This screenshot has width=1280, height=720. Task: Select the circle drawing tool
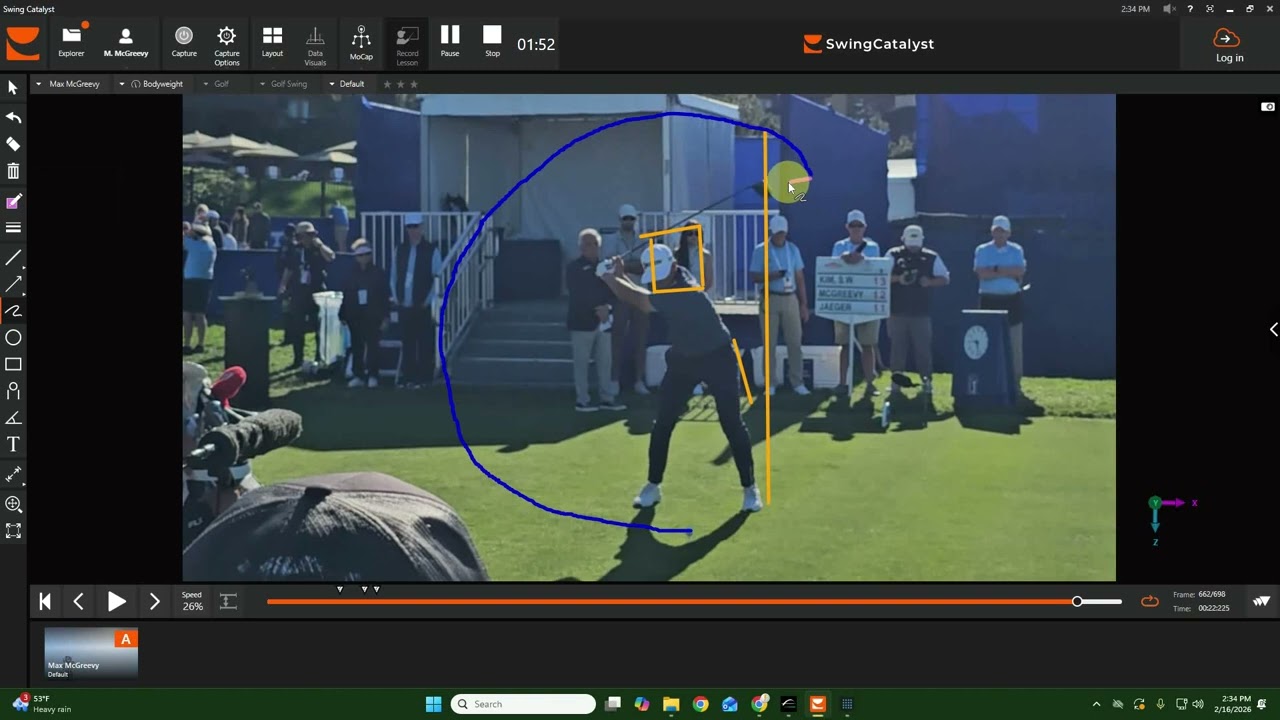tap(14, 338)
